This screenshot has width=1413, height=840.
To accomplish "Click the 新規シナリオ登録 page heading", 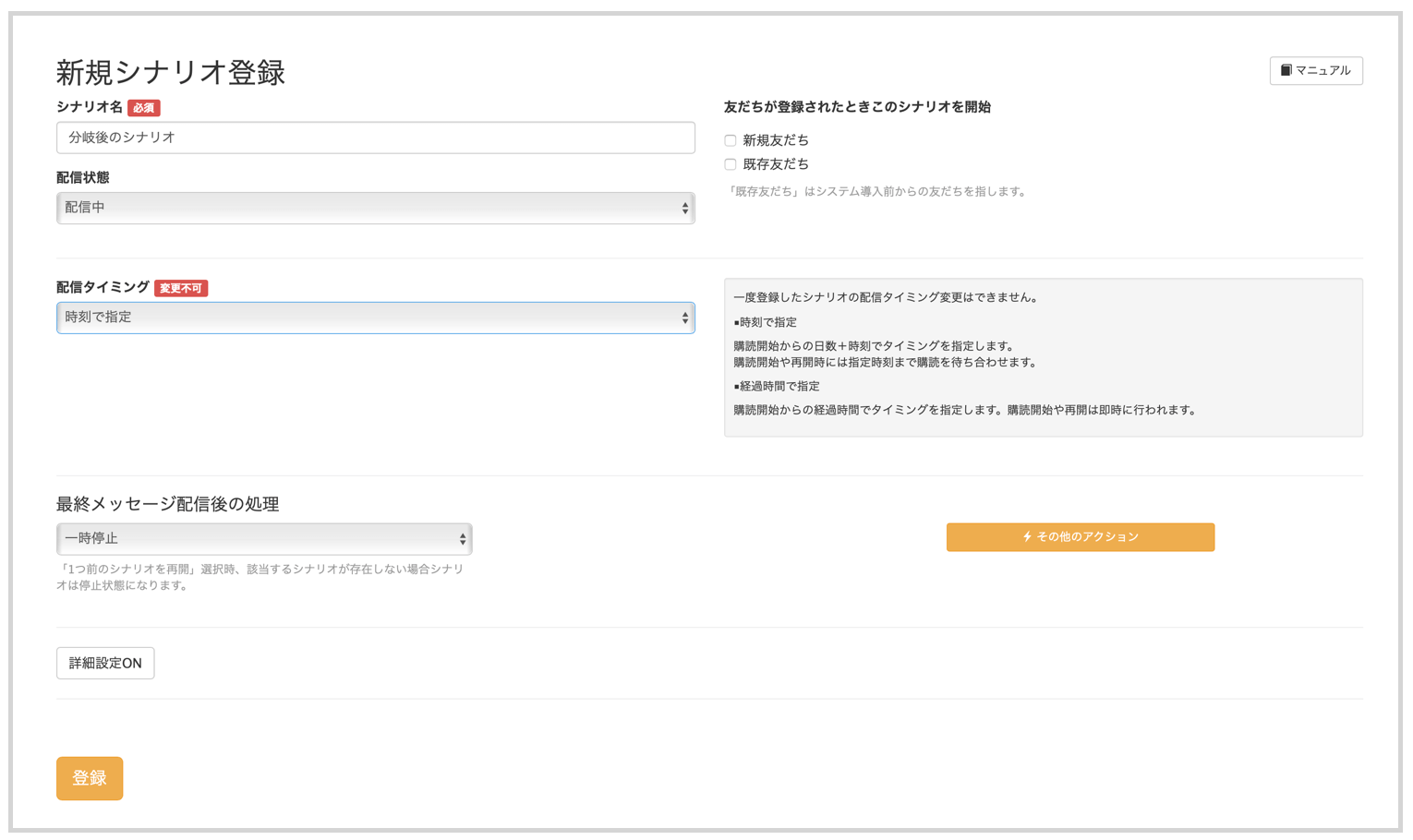I will point(171,72).
